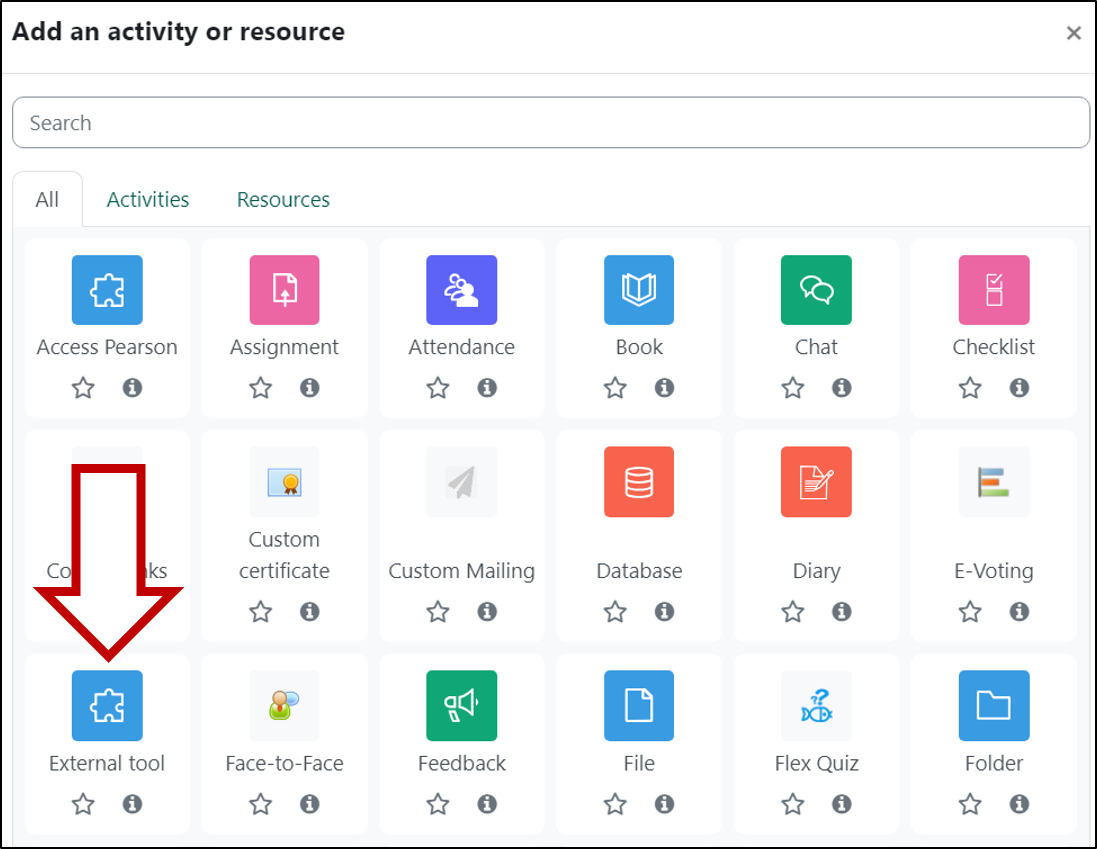Screen dimensions: 1097x849
Task: Open the Resources tab
Action: tap(283, 199)
